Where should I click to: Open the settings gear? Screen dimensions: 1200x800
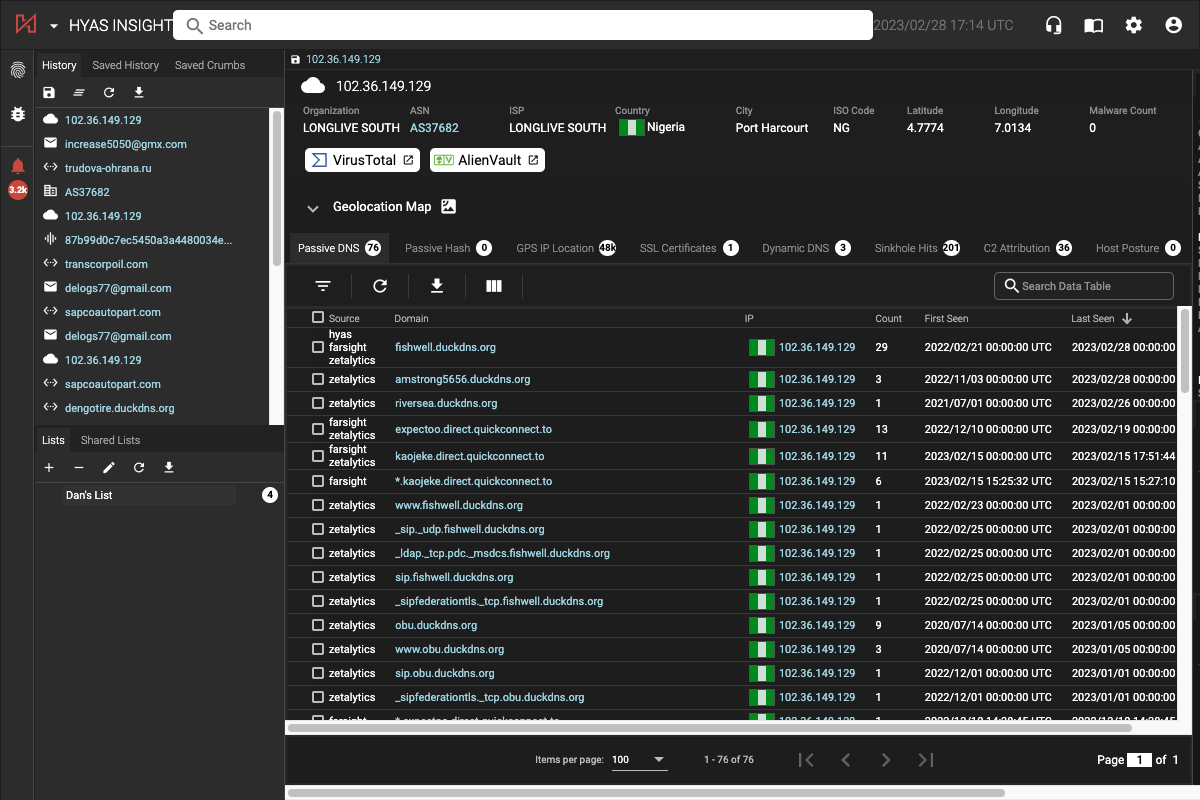click(1133, 24)
